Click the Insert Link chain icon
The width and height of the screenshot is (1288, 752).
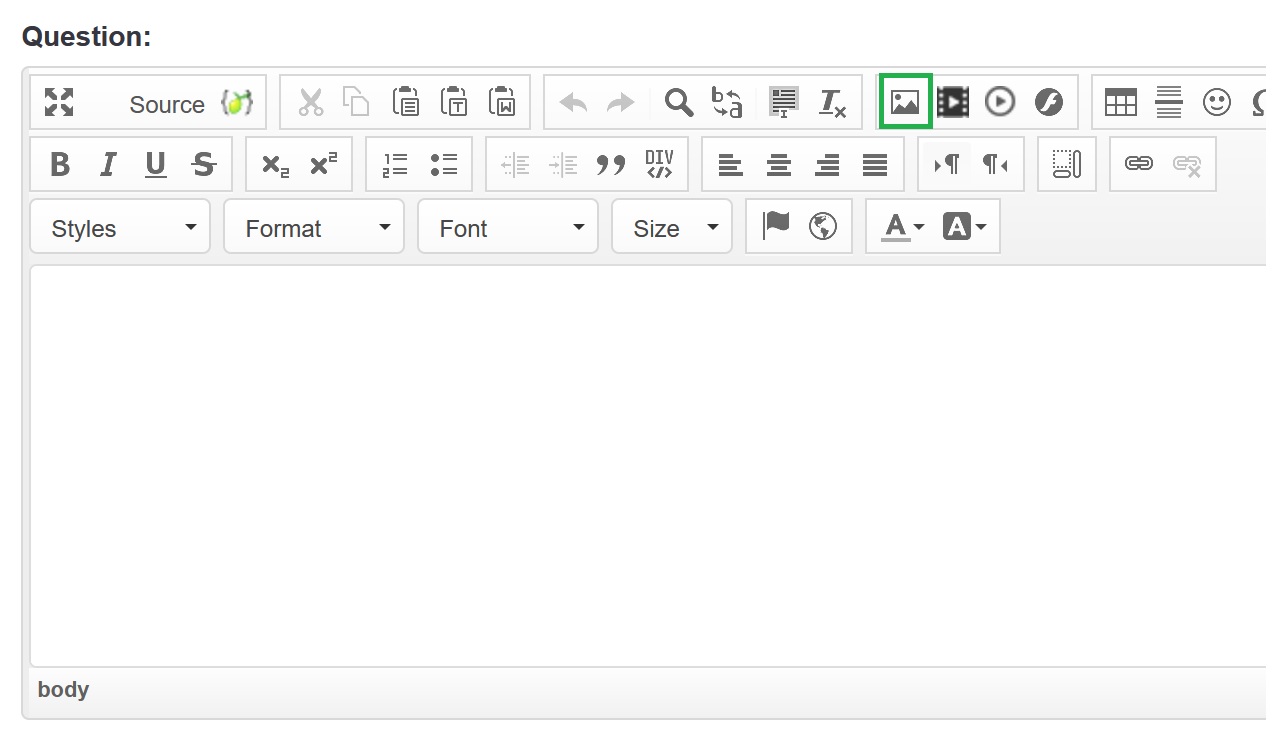1139,164
